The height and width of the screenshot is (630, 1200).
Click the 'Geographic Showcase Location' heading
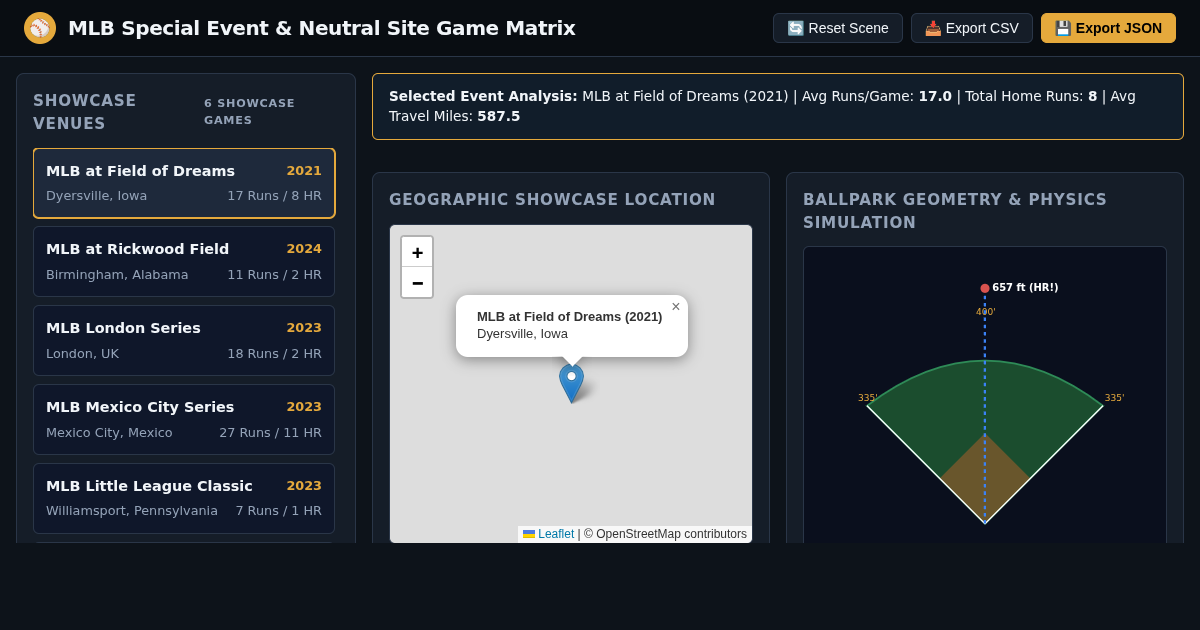point(552,200)
